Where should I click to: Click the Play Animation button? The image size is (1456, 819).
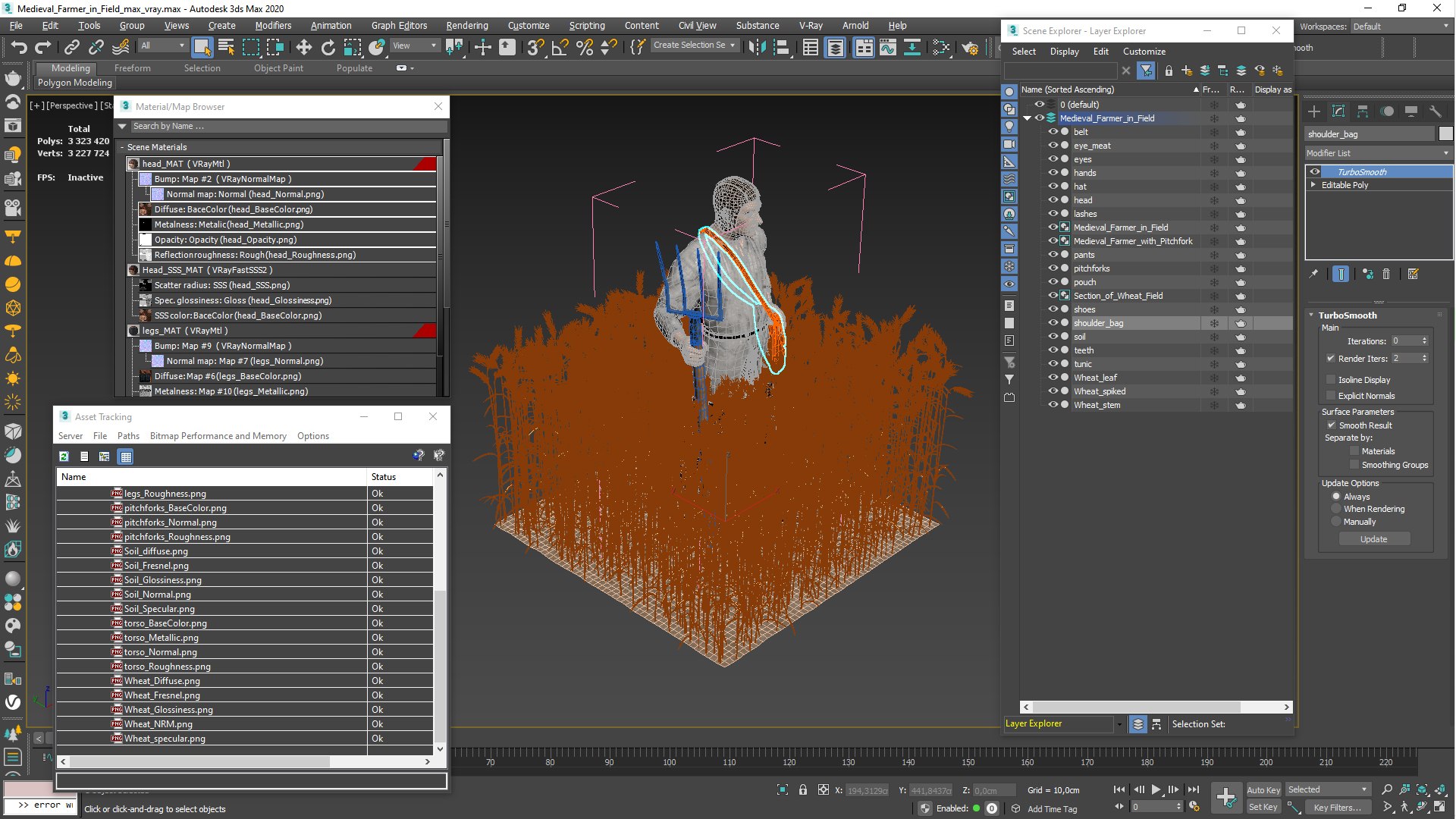(x=1156, y=789)
